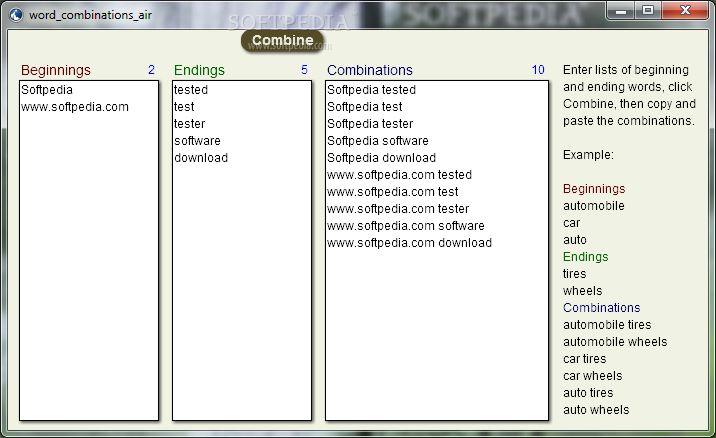
Task: Click 'tested' in Endings list
Action: point(191,90)
